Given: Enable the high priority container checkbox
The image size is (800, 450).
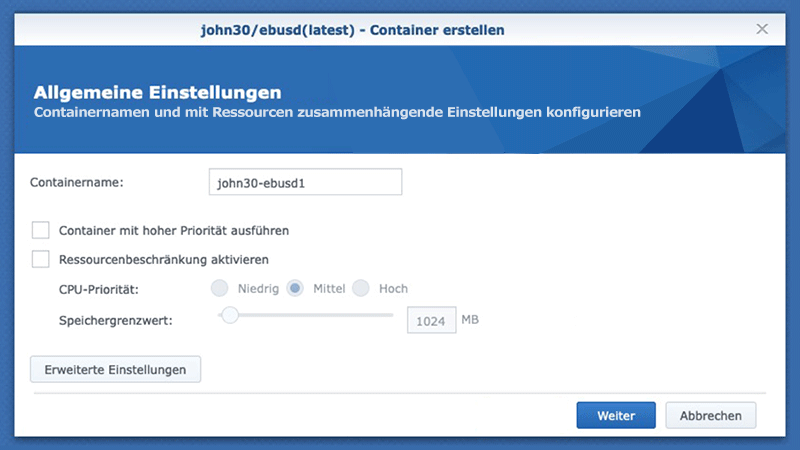Looking at the screenshot, I should tap(41, 230).
